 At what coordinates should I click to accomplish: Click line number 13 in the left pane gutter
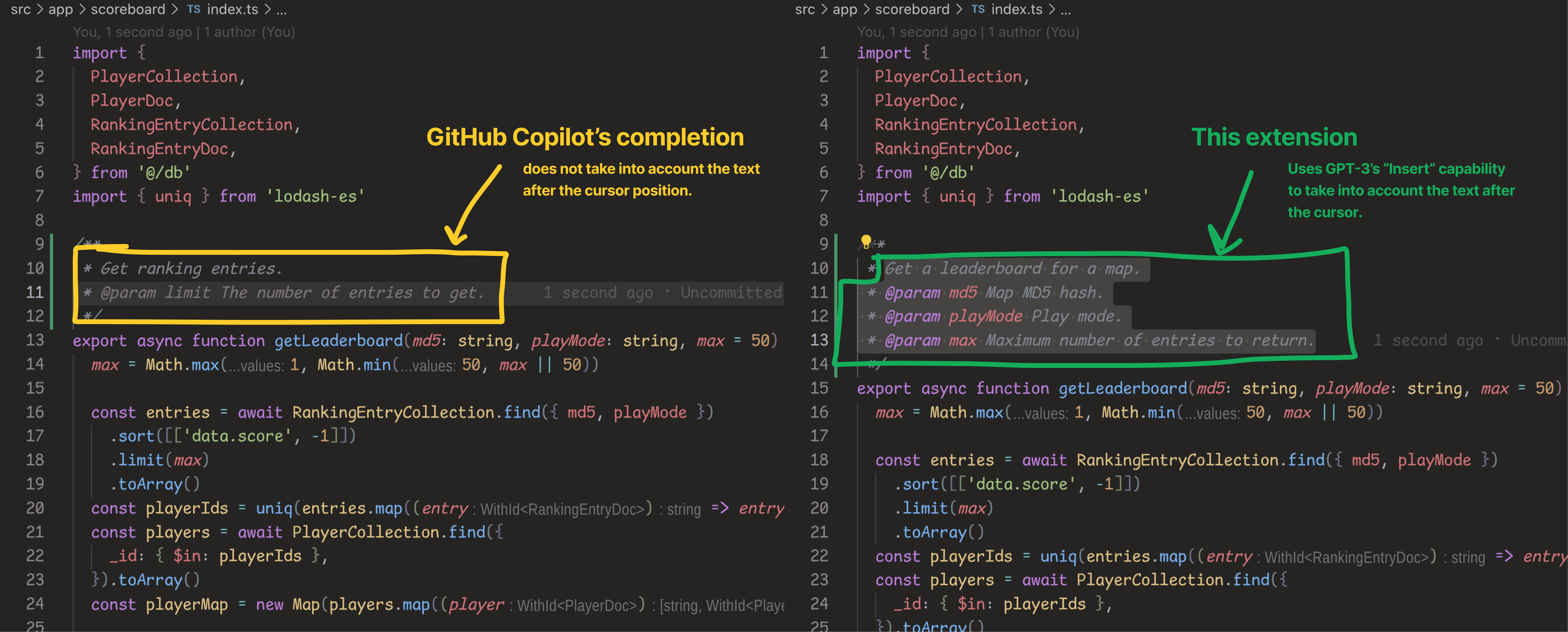tap(35, 340)
